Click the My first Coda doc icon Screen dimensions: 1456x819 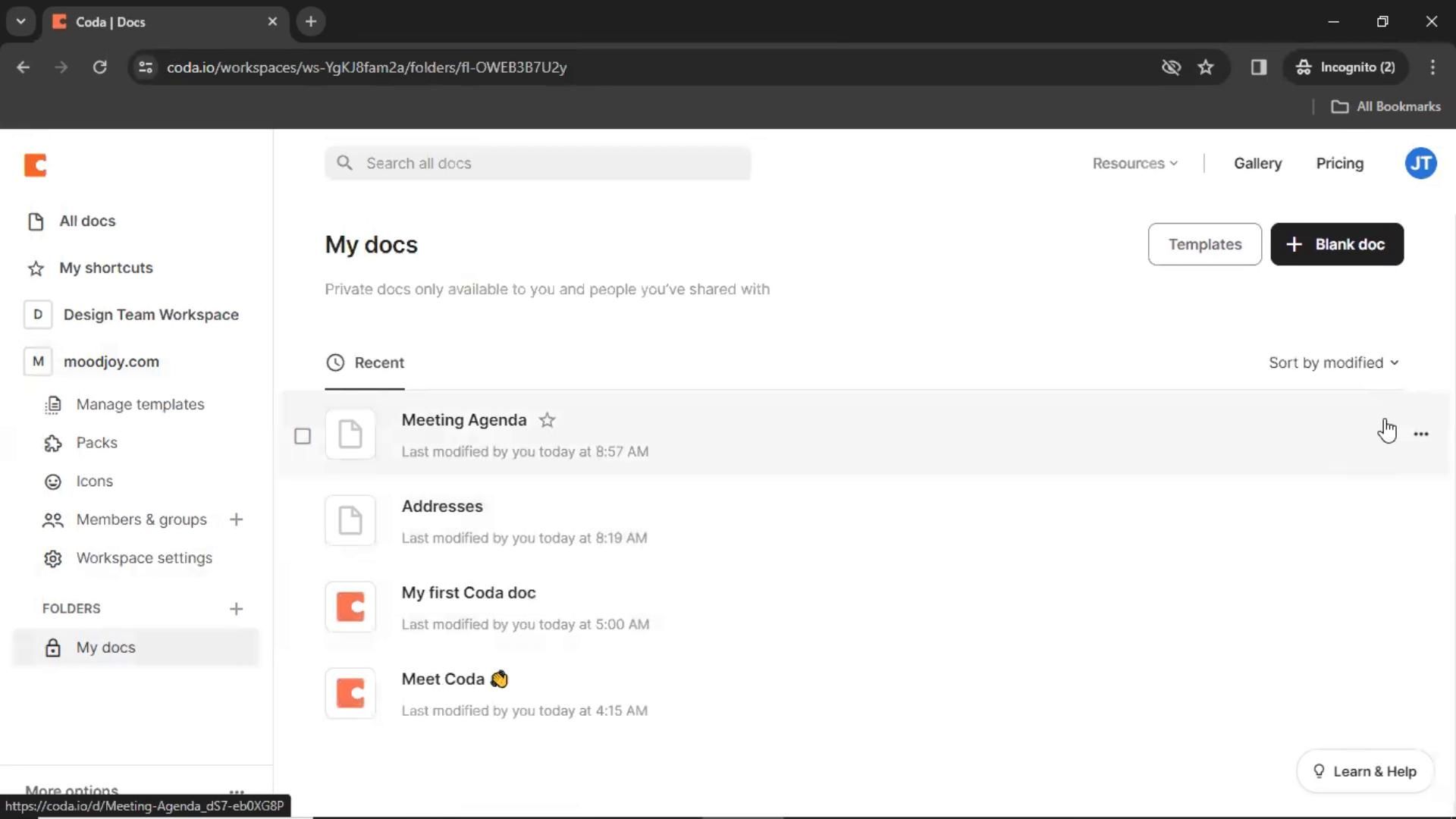click(350, 607)
